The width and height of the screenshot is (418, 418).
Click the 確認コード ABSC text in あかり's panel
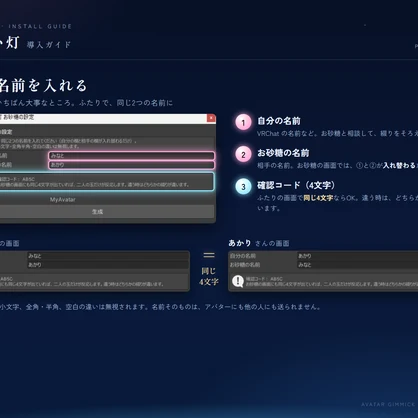click(264, 279)
